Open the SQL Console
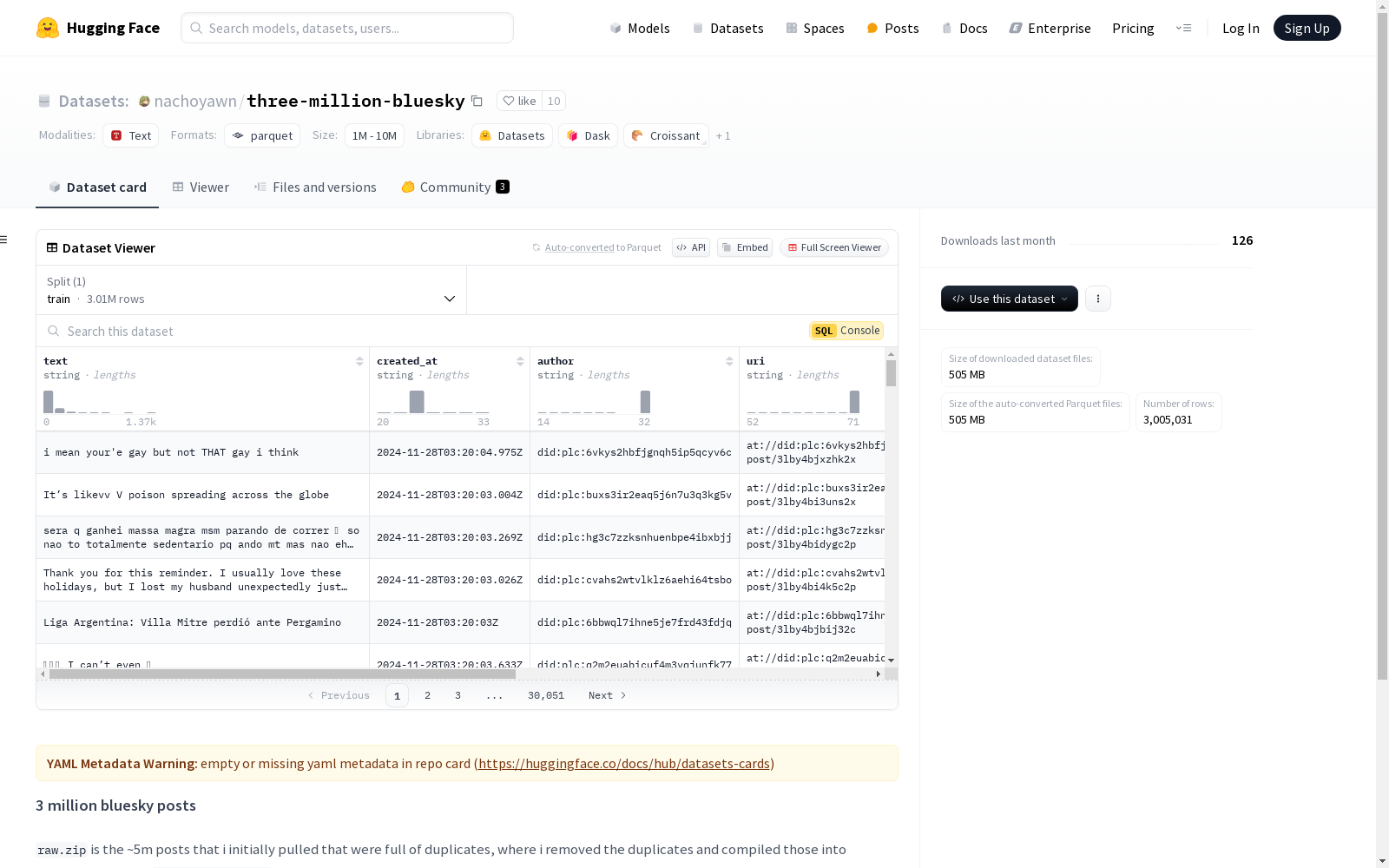The height and width of the screenshot is (868, 1389). pos(846,331)
